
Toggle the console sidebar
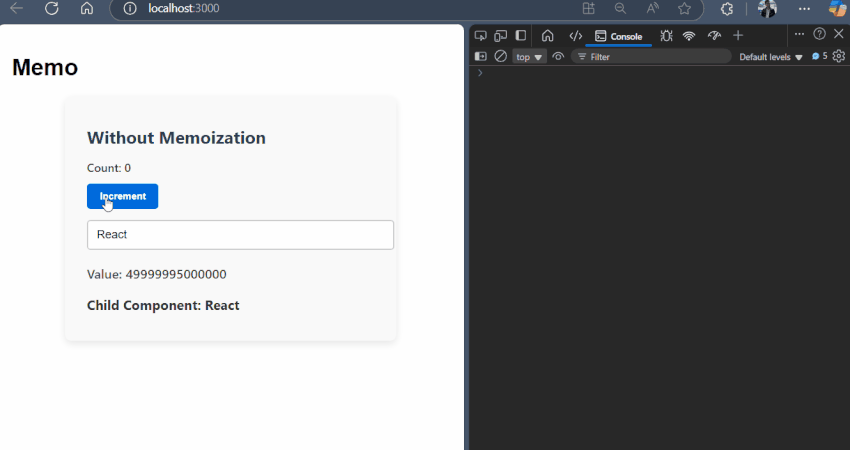[481, 57]
